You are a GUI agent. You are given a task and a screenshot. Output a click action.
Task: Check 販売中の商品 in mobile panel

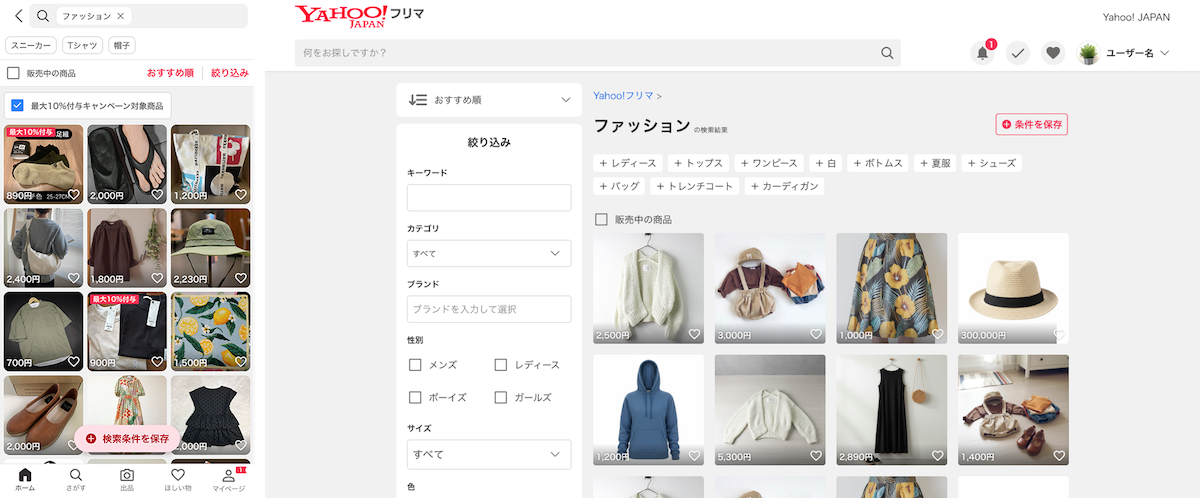pyautogui.click(x=13, y=73)
